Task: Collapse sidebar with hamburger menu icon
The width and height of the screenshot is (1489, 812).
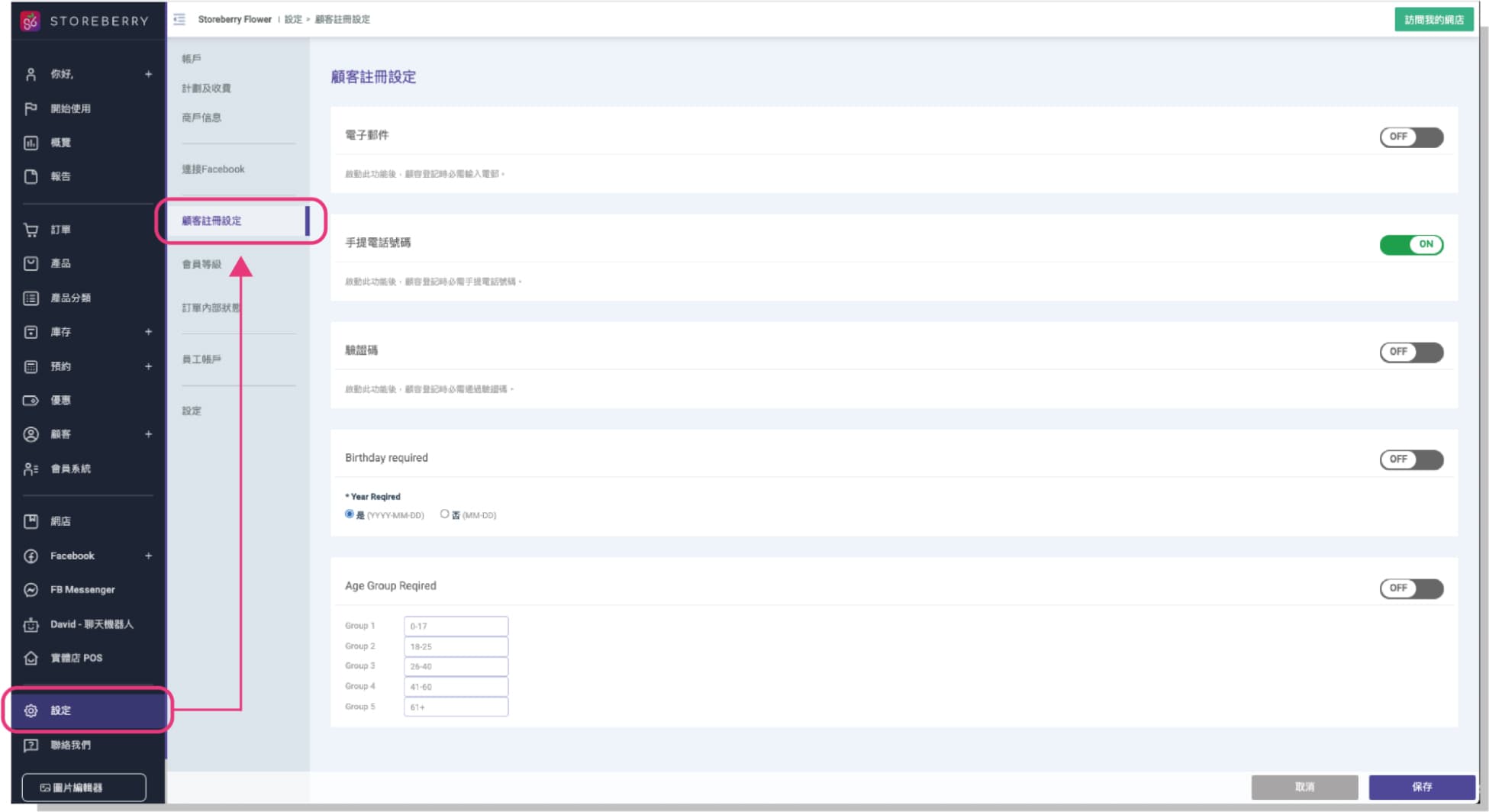Action: pos(179,19)
